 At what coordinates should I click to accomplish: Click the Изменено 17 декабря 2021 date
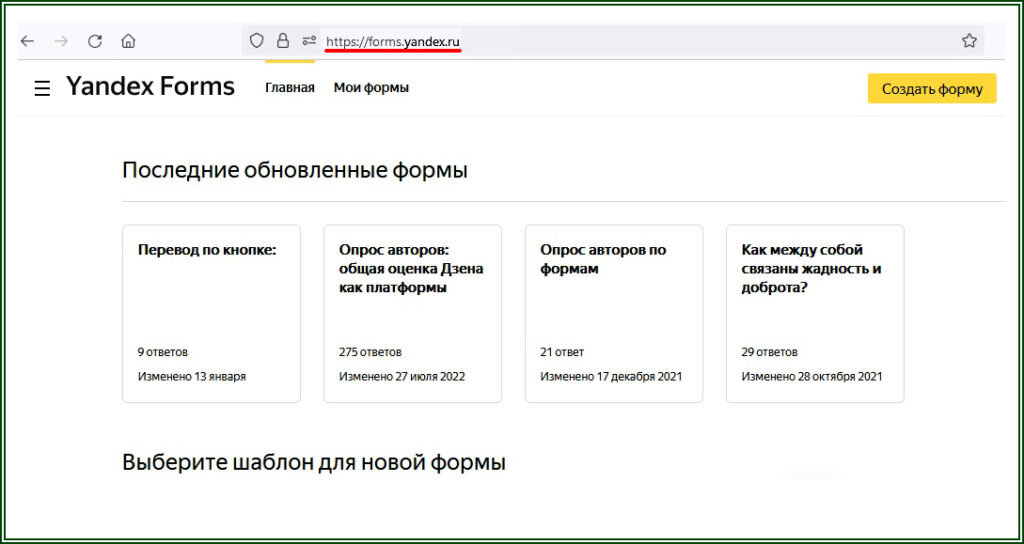click(x=611, y=377)
